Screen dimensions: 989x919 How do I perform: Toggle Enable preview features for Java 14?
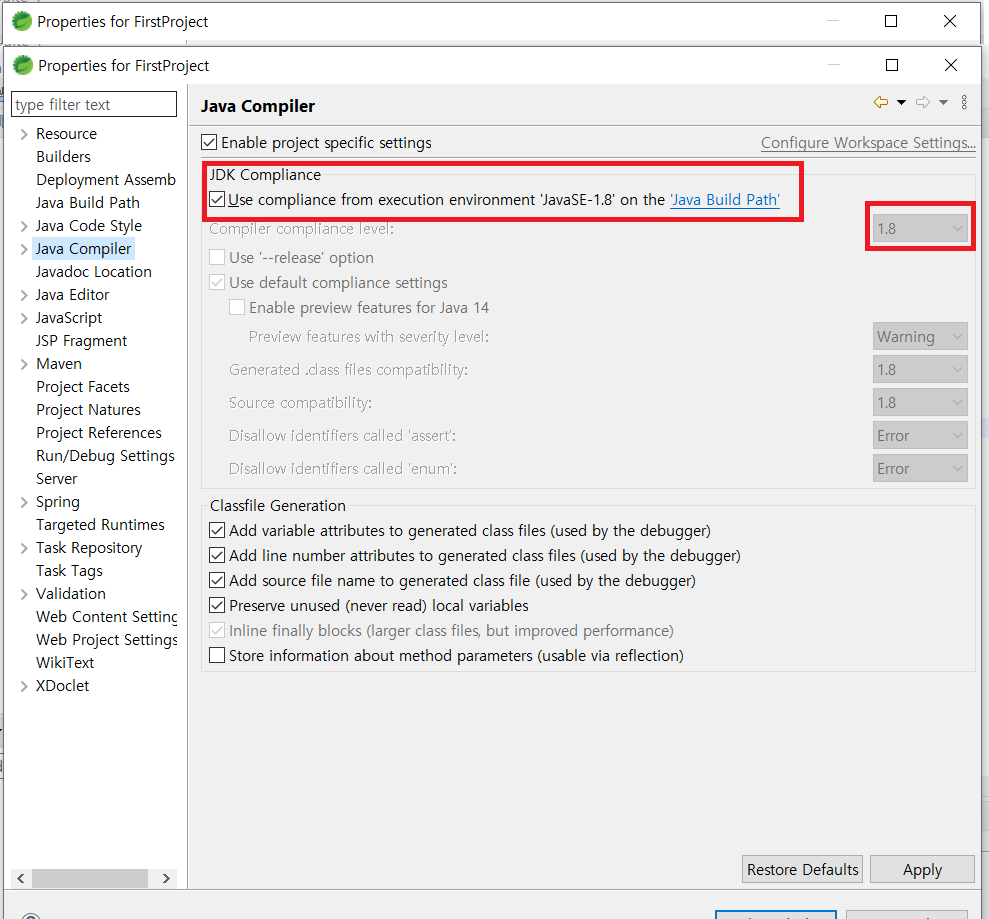[x=237, y=307]
